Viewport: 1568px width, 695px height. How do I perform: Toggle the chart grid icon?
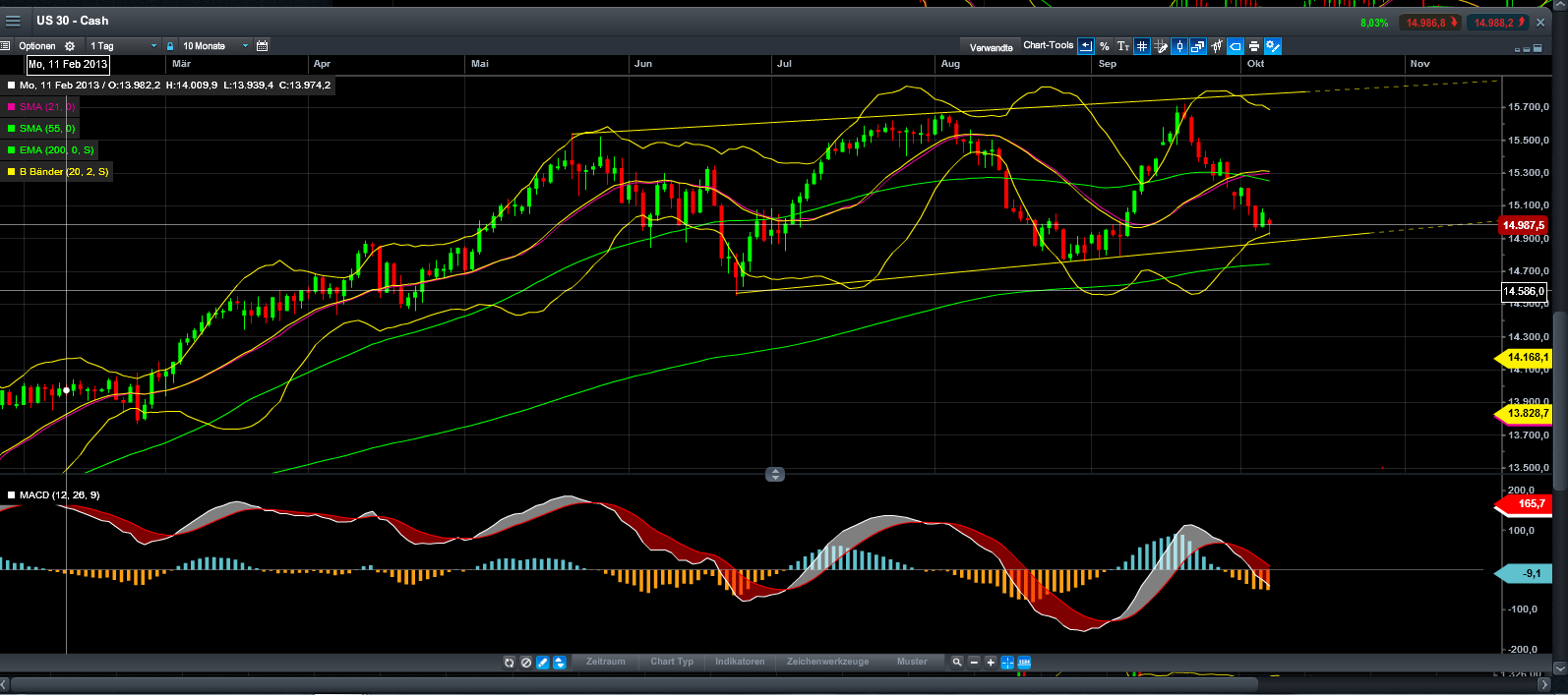point(1142,46)
